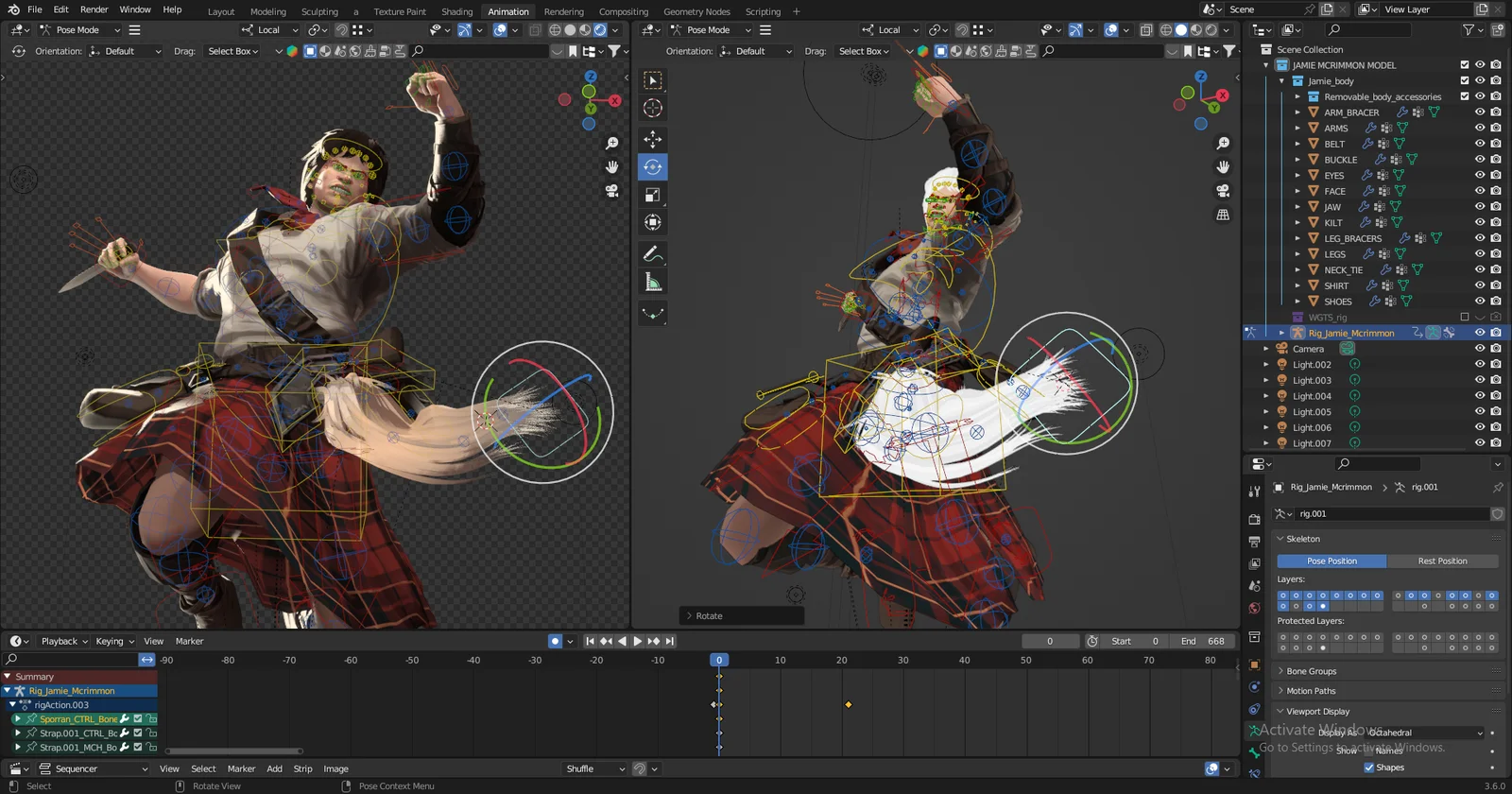
Task: Play the animation forward
Action: 637,641
